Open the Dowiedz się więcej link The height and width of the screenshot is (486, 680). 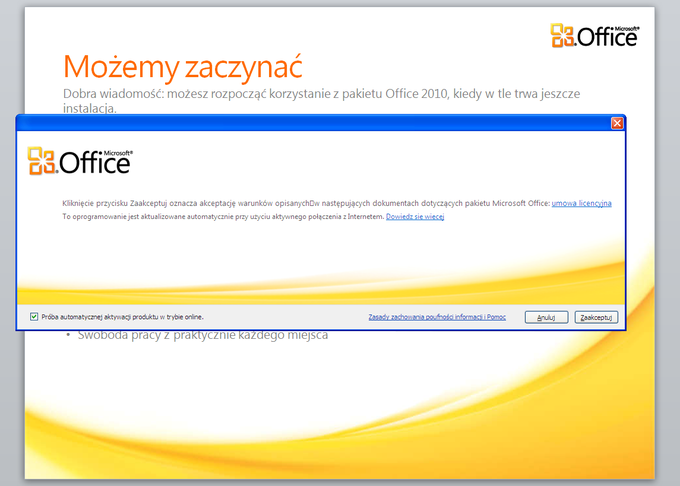415,216
